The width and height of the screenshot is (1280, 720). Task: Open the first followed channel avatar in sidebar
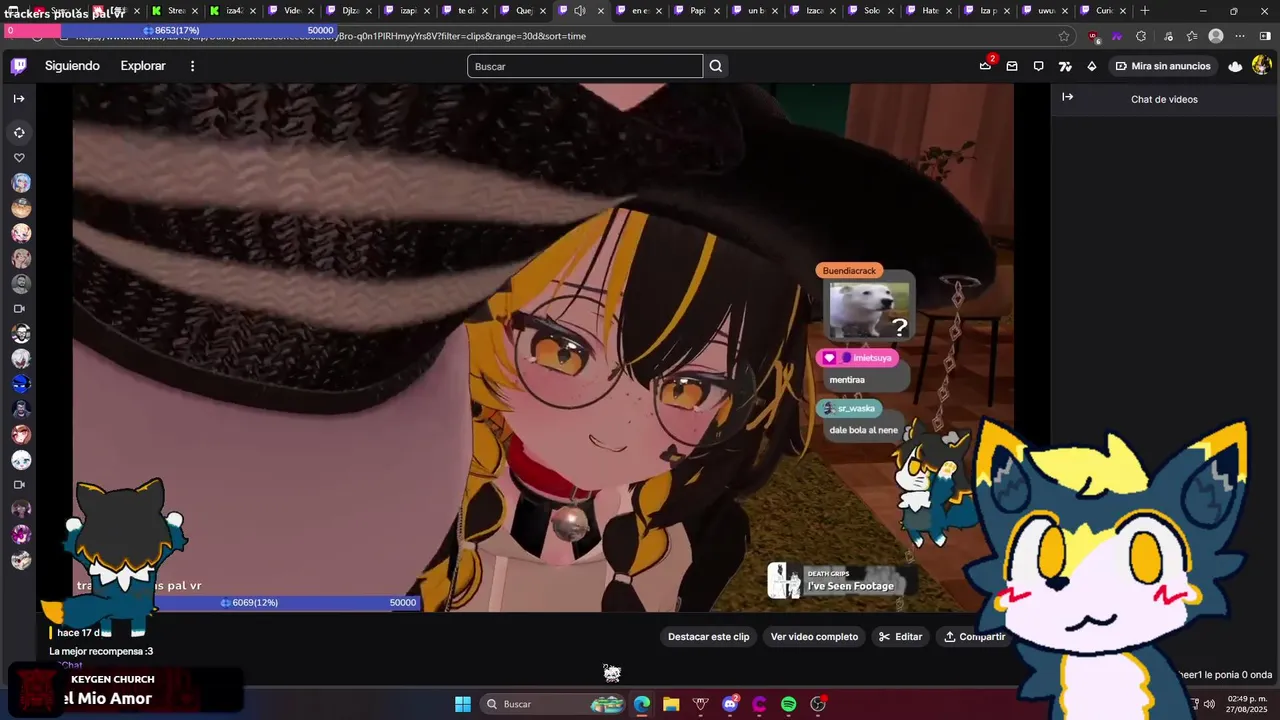[x=21, y=183]
